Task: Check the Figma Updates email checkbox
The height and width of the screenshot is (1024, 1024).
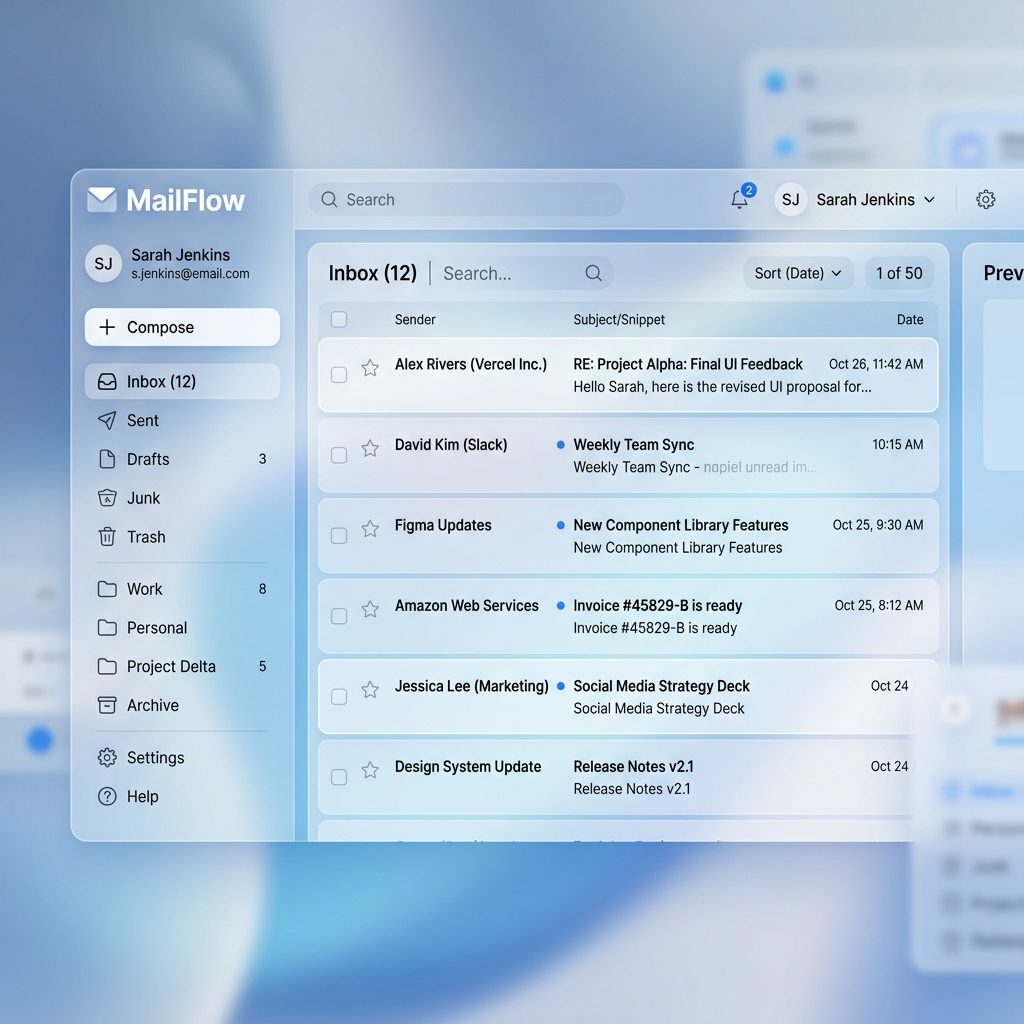Action: (x=339, y=536)
